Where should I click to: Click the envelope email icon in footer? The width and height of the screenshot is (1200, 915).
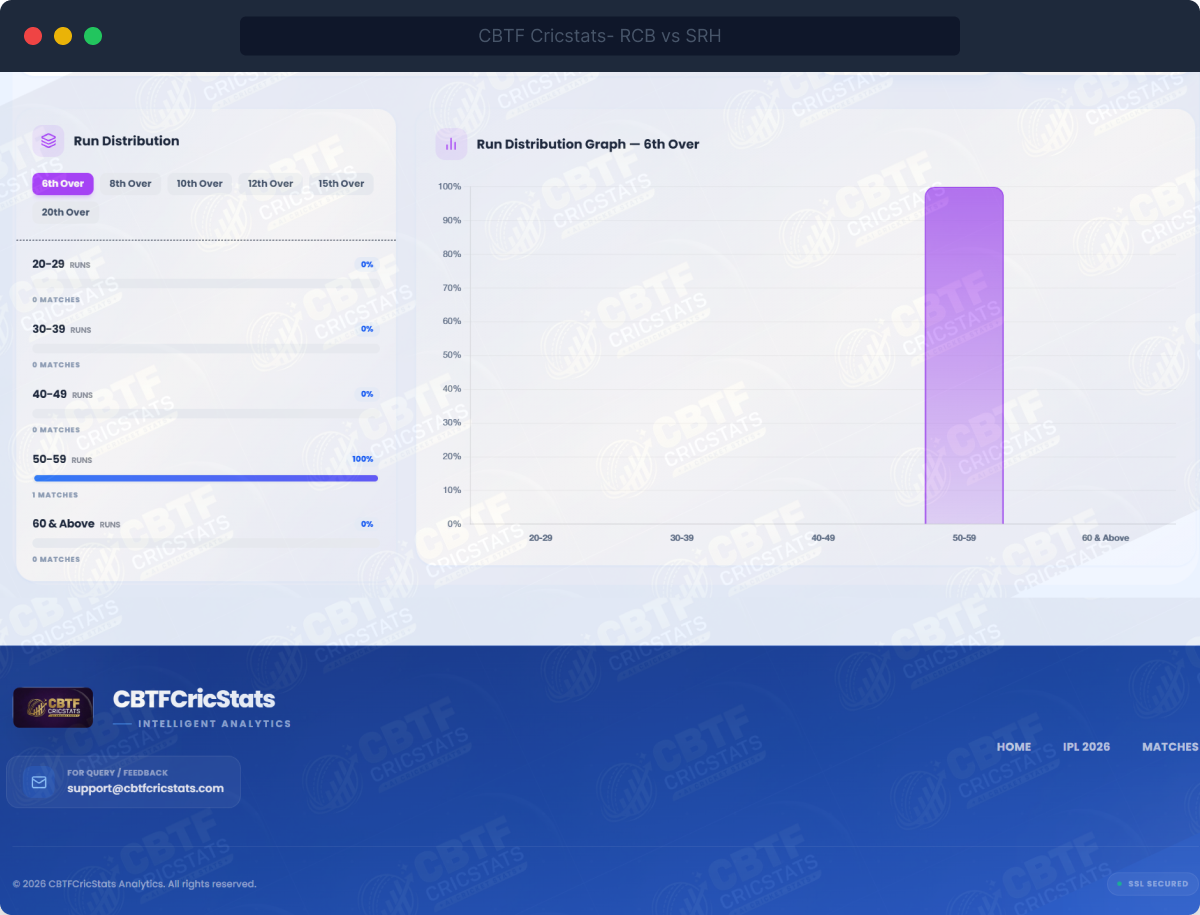point(39,782)
